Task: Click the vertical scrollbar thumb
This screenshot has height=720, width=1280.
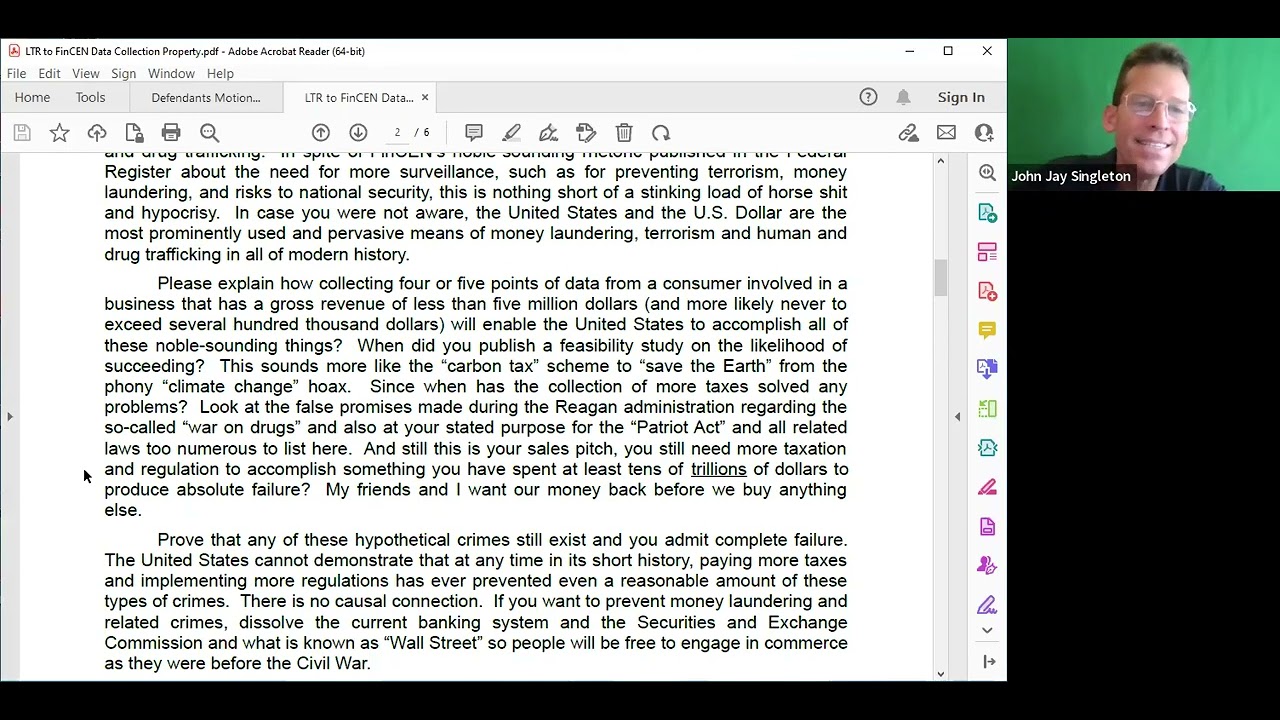Action: [x=940, y=278]
